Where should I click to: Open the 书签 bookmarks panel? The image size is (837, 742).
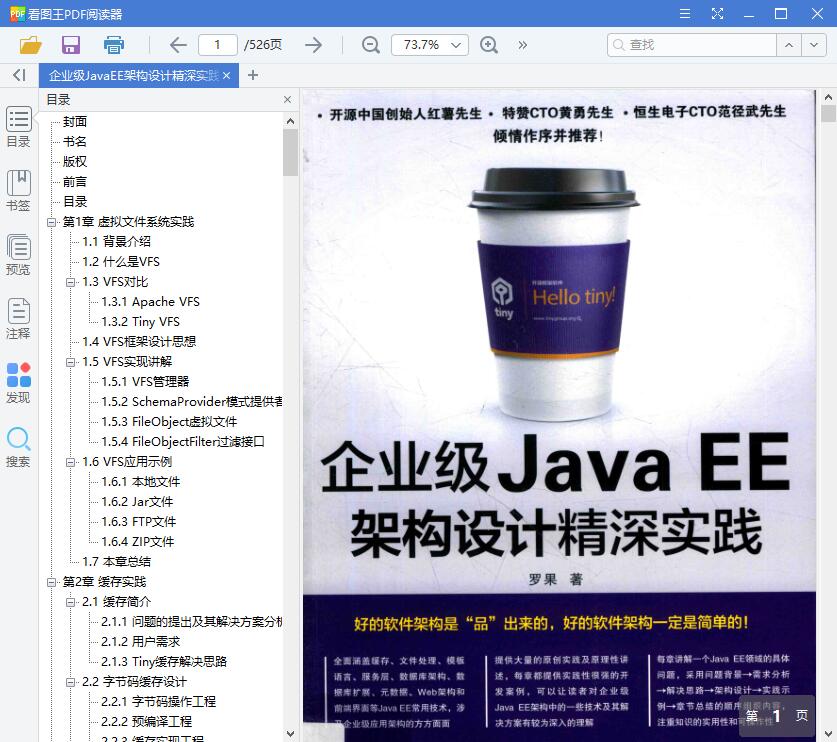18,191
